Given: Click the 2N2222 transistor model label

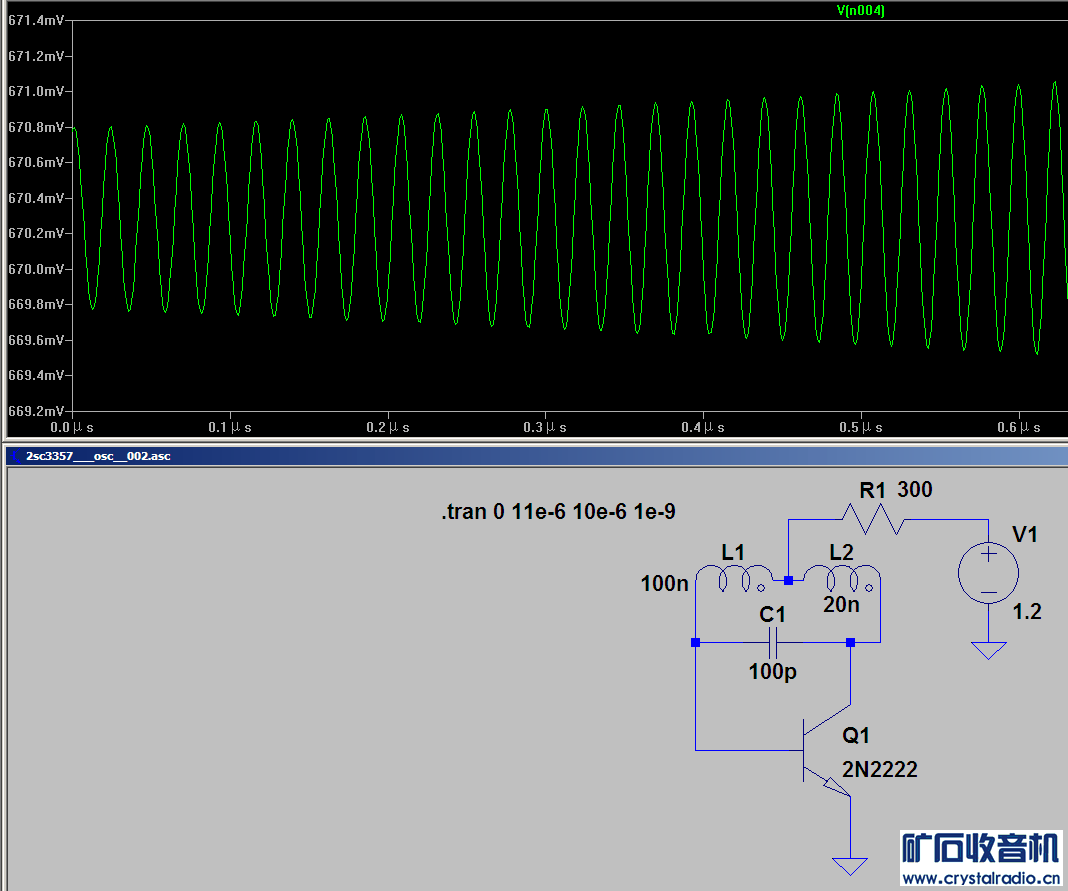Looking at the screenshot, I should pos(879,769).
